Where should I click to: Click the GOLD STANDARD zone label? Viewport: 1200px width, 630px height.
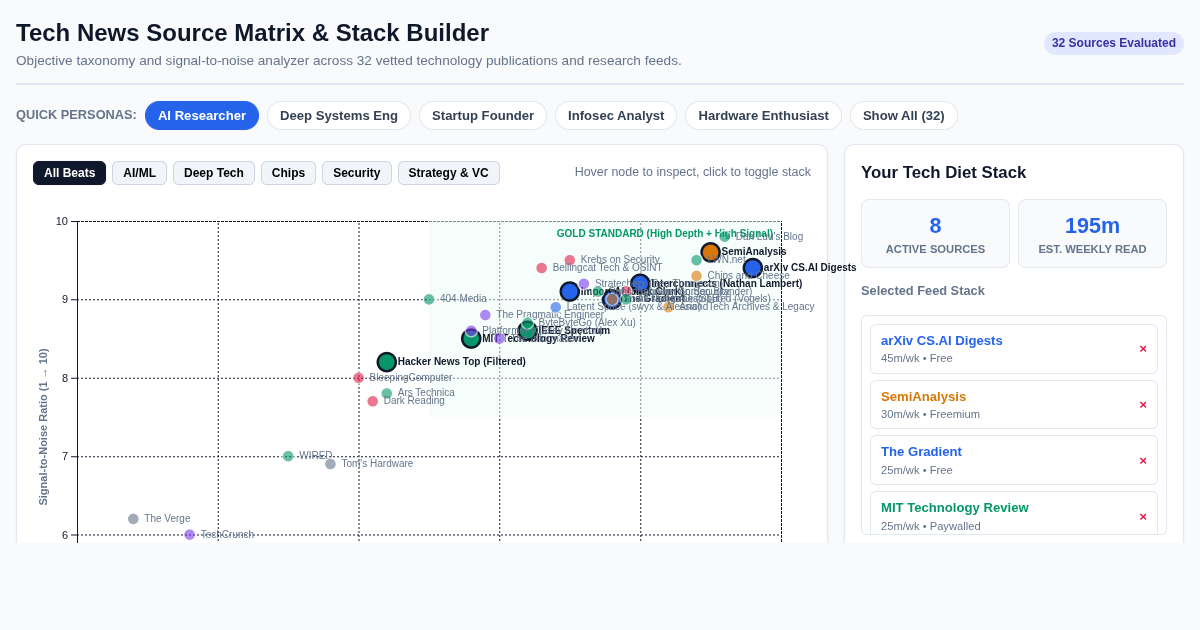coord(665,234)
